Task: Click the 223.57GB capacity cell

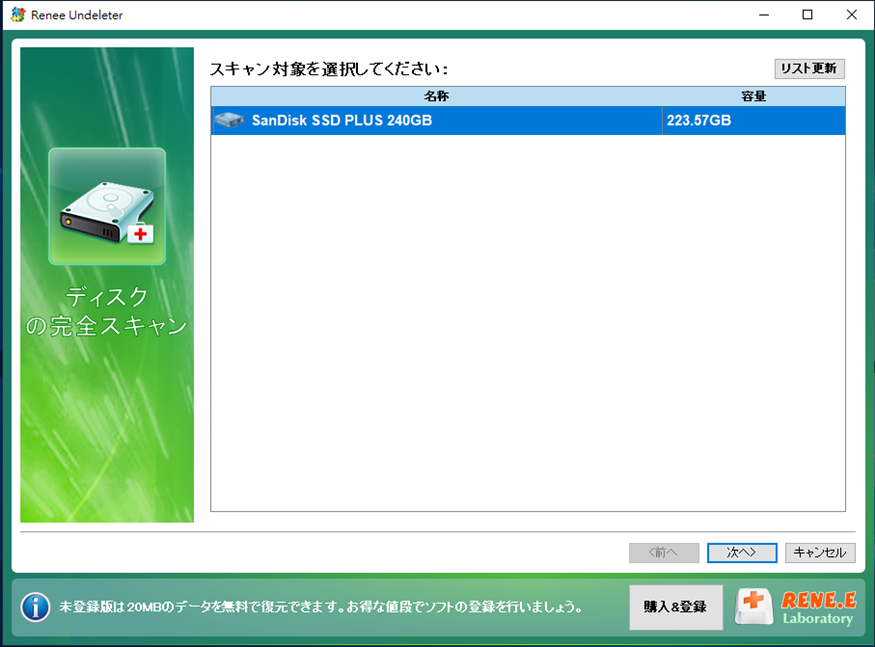Action: (x=753, y=121)
